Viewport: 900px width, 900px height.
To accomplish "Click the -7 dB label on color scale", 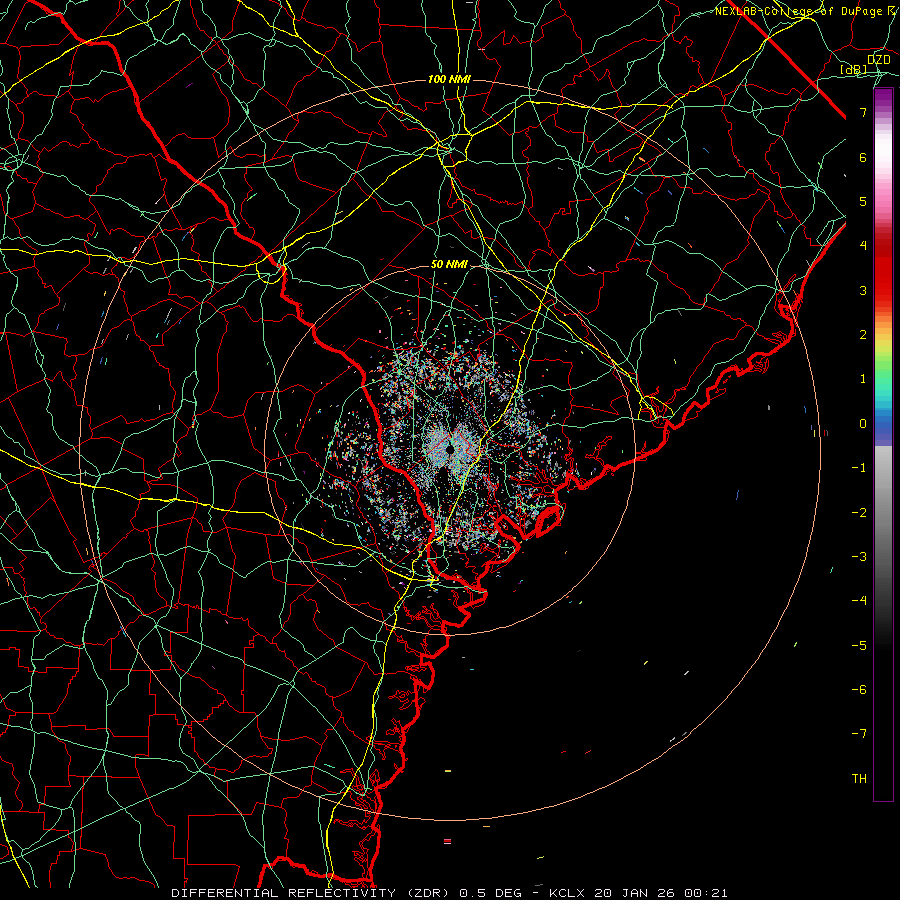I will point(859,734).
